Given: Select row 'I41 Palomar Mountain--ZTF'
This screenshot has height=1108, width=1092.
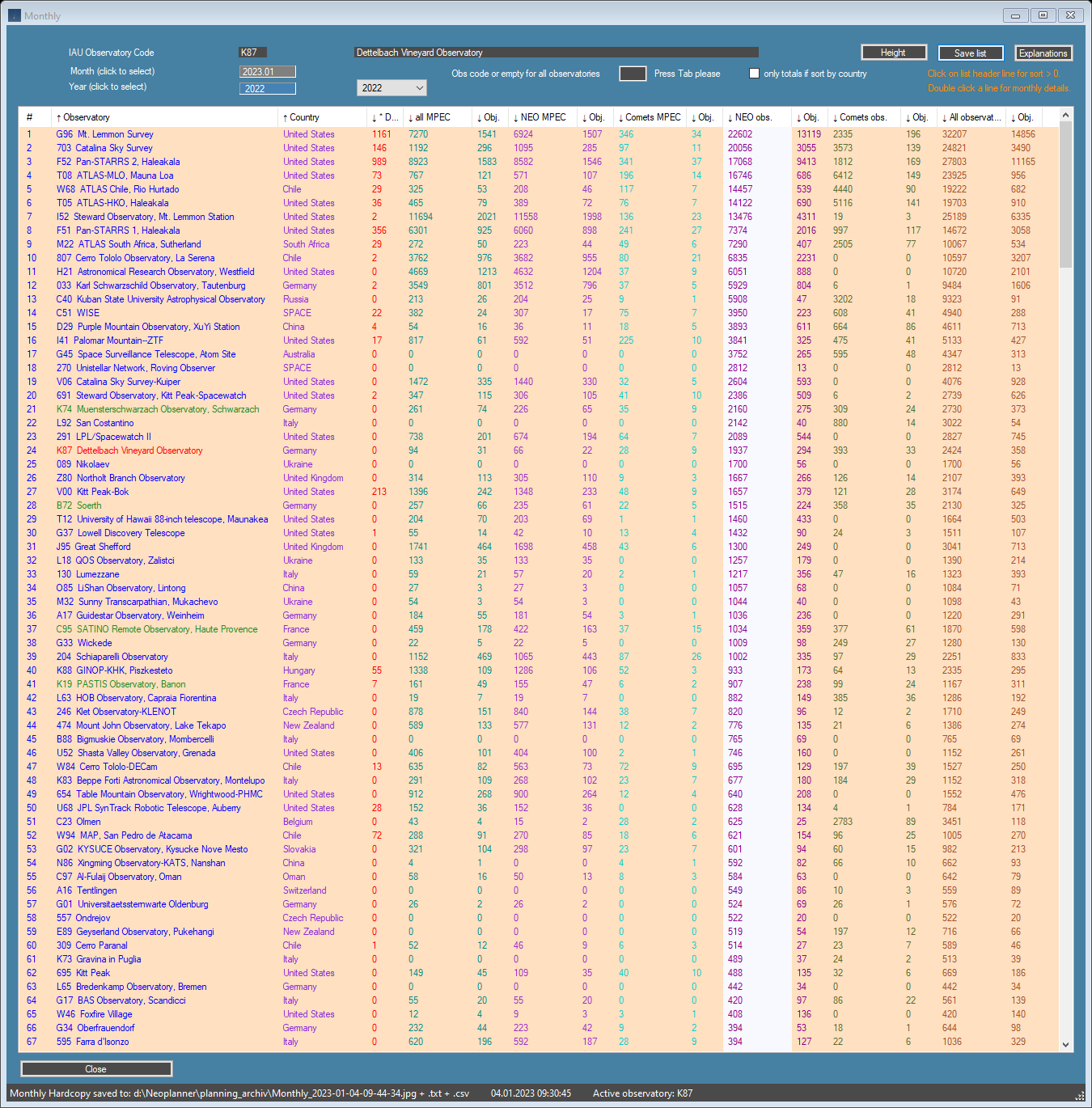Looking at the screenshot, I should pyautogui.click(x=538, y=340).
